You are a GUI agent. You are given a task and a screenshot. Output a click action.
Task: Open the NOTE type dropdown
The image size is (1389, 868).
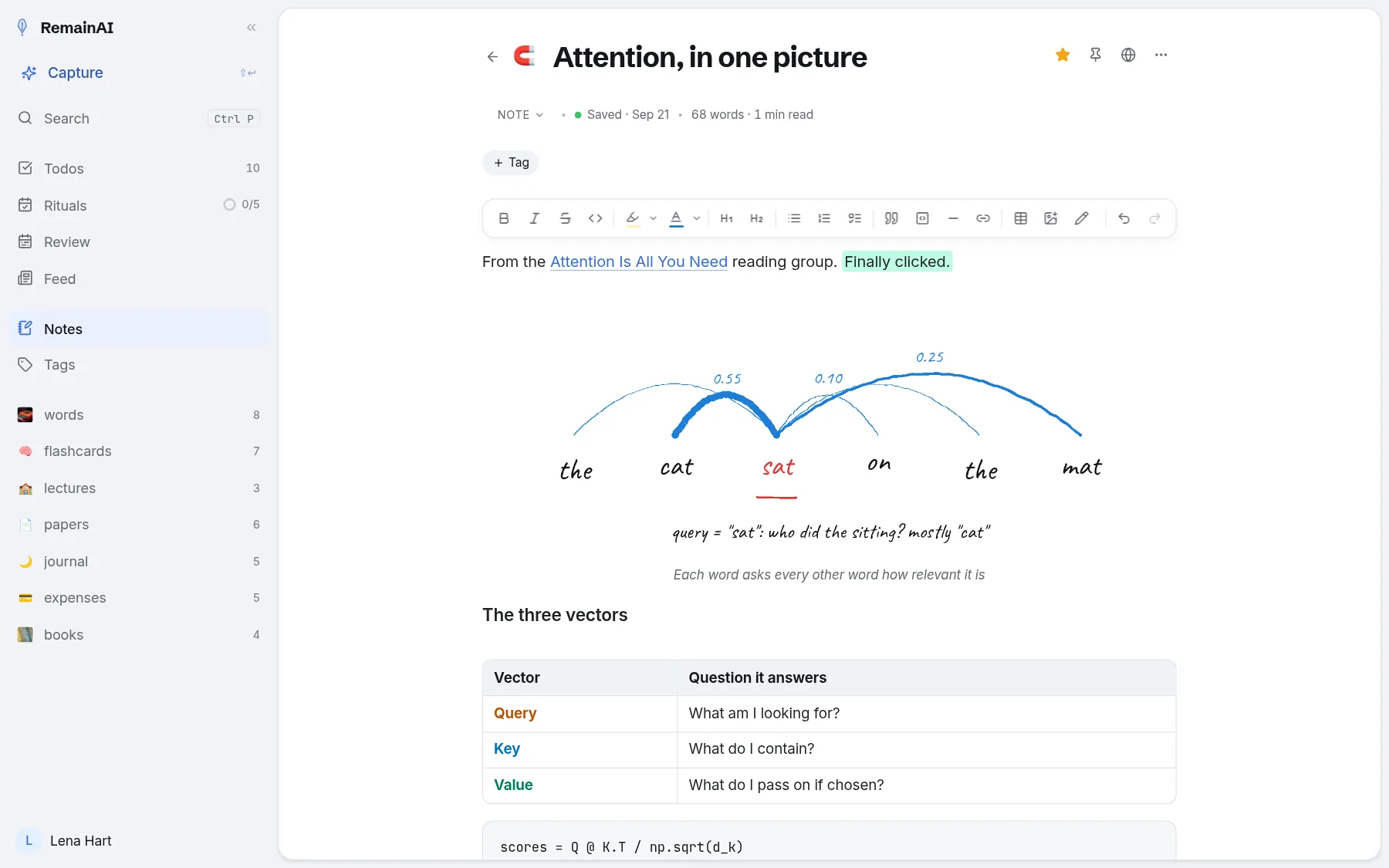[520, 114]
